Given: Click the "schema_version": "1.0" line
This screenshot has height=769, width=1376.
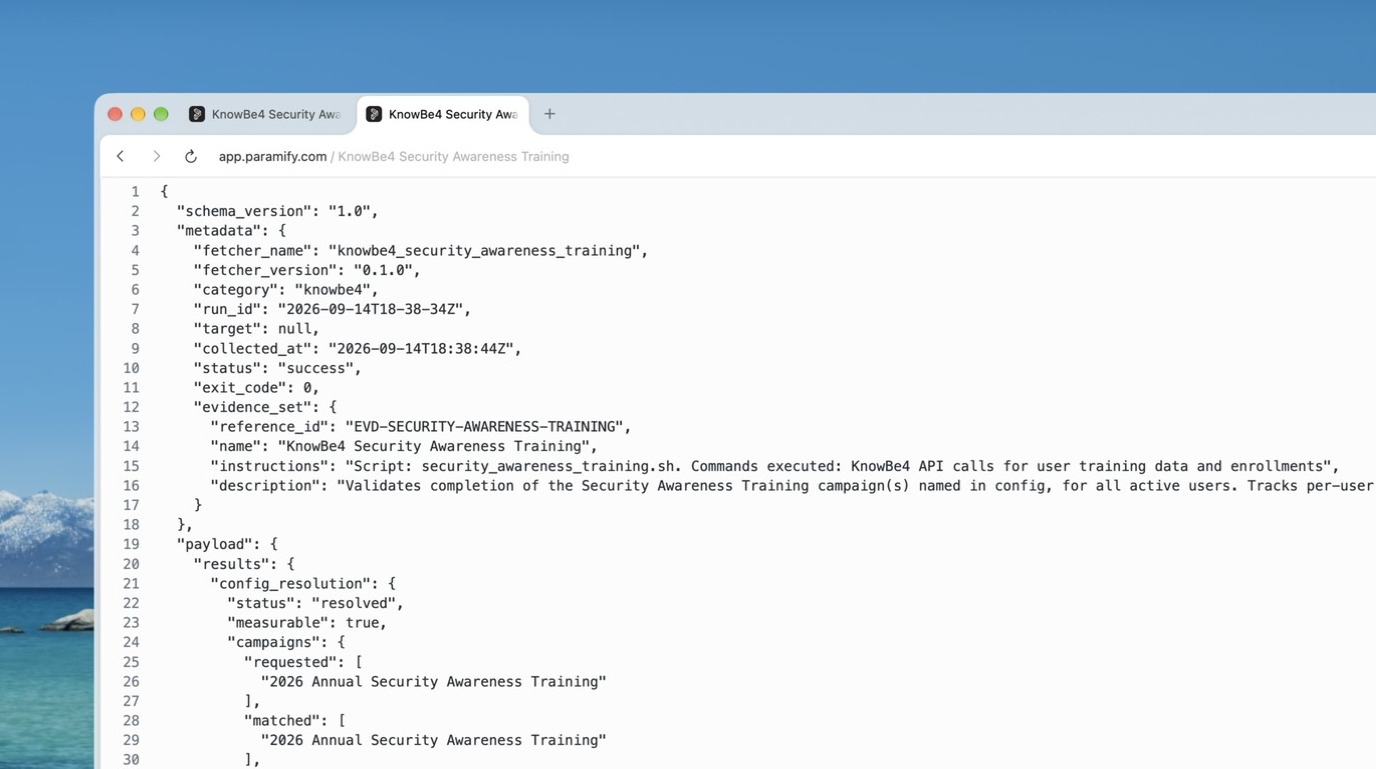Looking at the screenshot, I should pyautogui.click(x=277, y=211).
